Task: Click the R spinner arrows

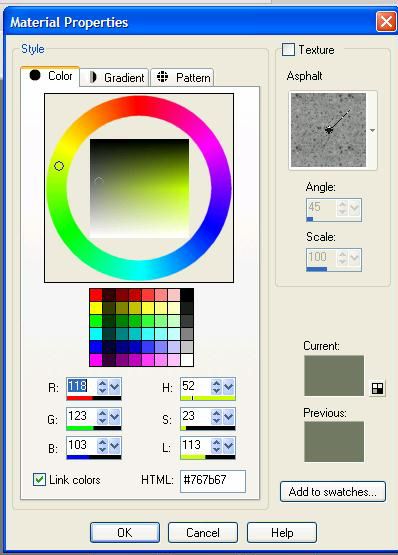Action: pyautogui.click(x=102, y=387)
